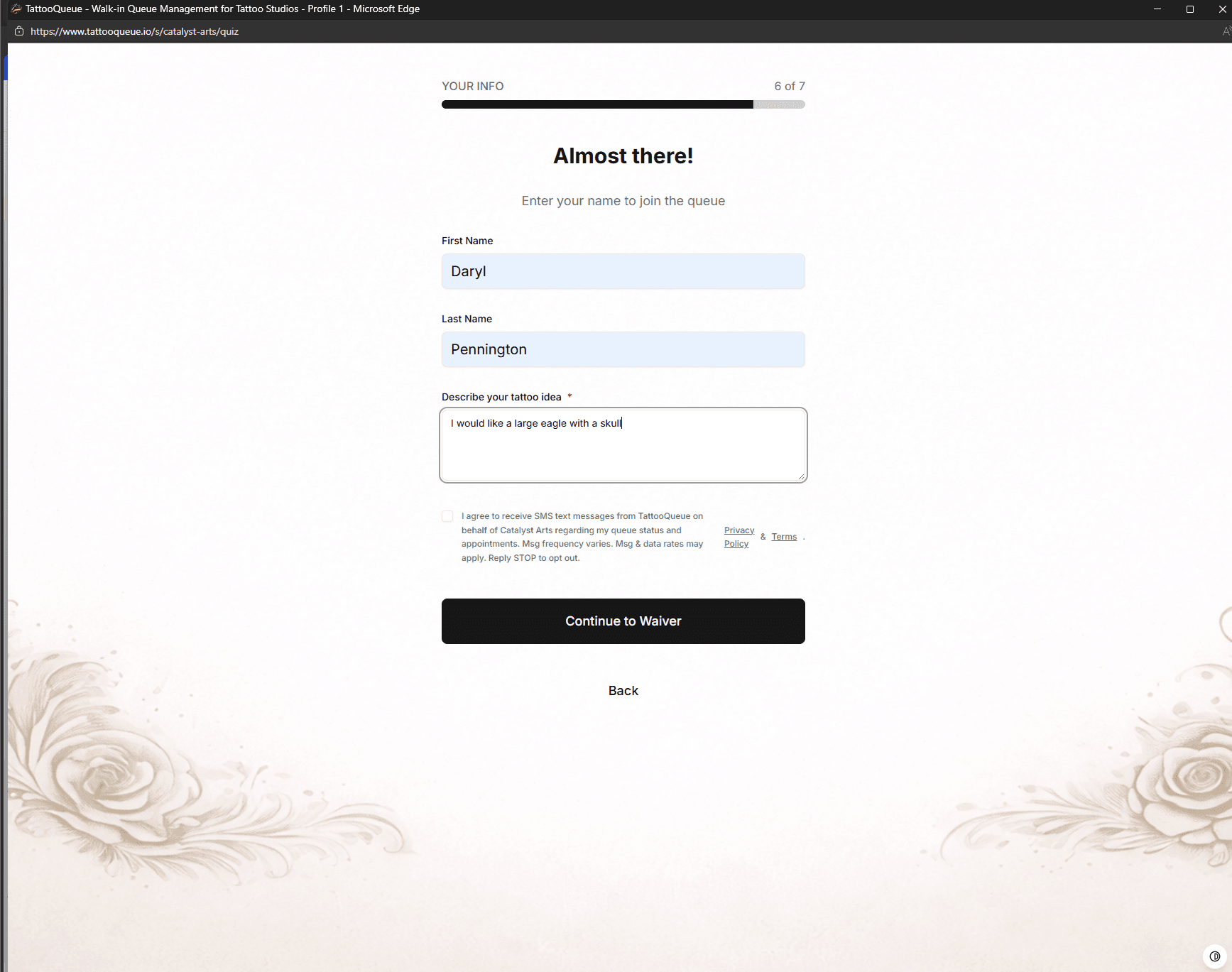Open the Terms link

pos(784,536)
